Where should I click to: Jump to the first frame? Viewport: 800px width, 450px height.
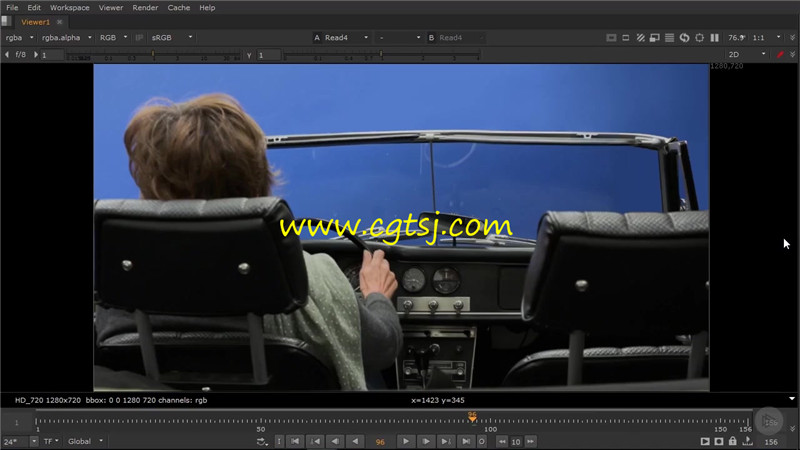pyautogui.click(x=295, y=442)
